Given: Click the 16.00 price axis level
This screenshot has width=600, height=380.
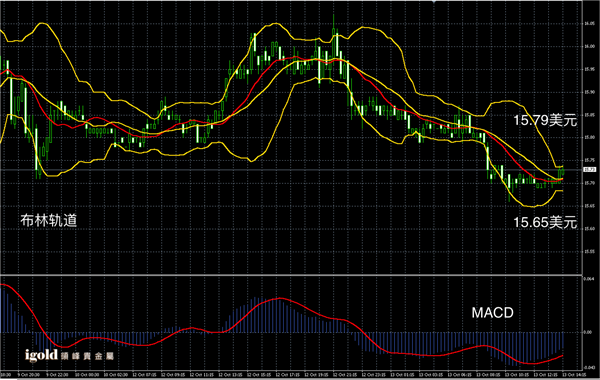Looking at the screenshot, I should [x=589, y=46].
